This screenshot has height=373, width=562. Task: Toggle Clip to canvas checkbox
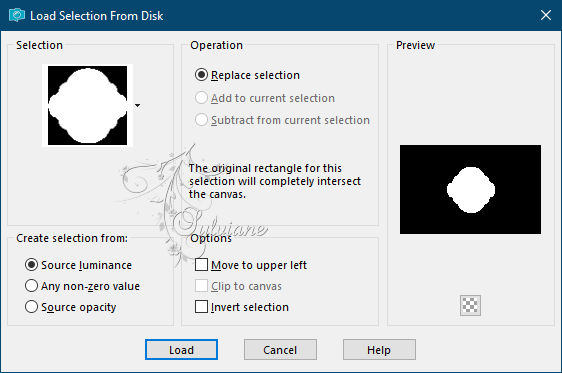click(238, 286)
